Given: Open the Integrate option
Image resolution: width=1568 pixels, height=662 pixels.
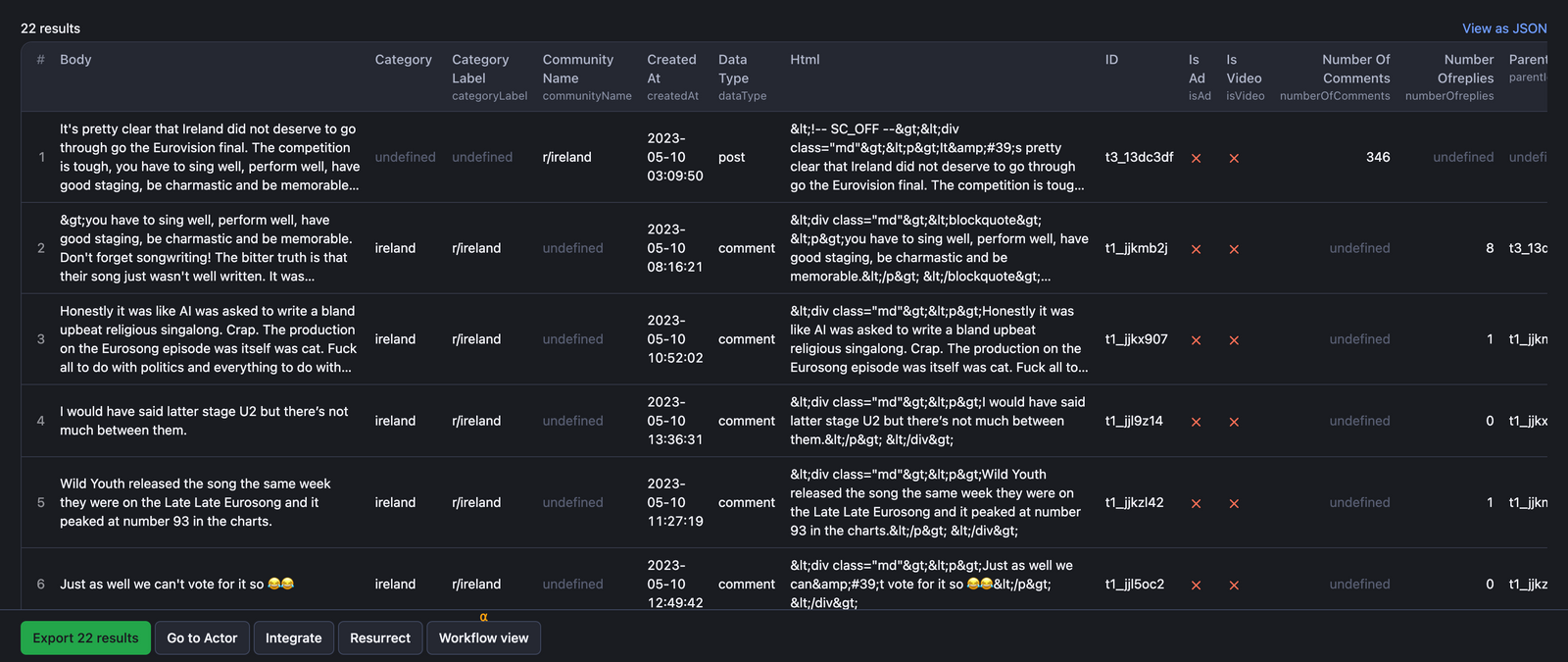Looking at the screenshot, I should (293, 638).
